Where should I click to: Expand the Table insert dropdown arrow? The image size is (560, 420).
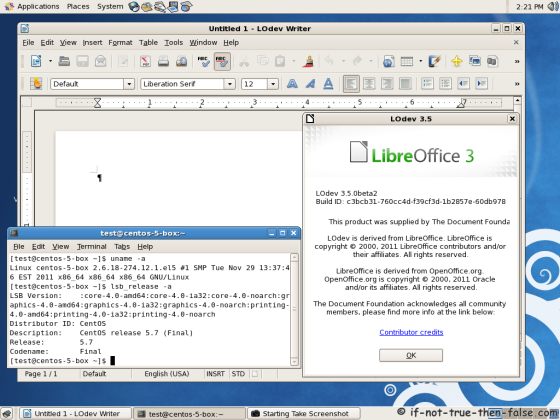[x=421, y=61]
